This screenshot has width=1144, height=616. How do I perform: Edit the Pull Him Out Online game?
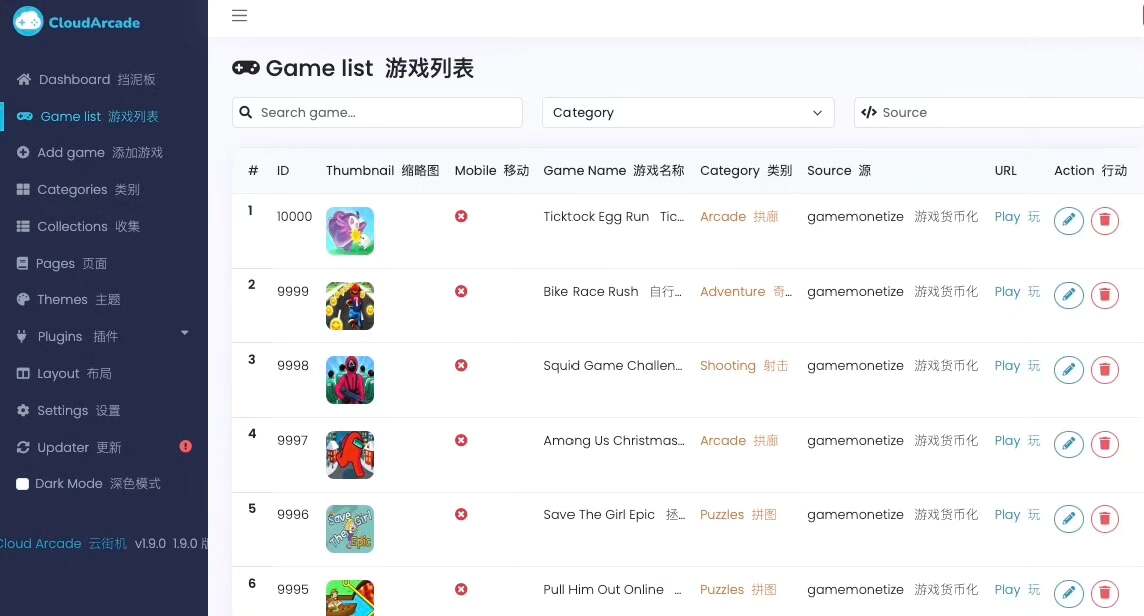[x=1068, y=593]
